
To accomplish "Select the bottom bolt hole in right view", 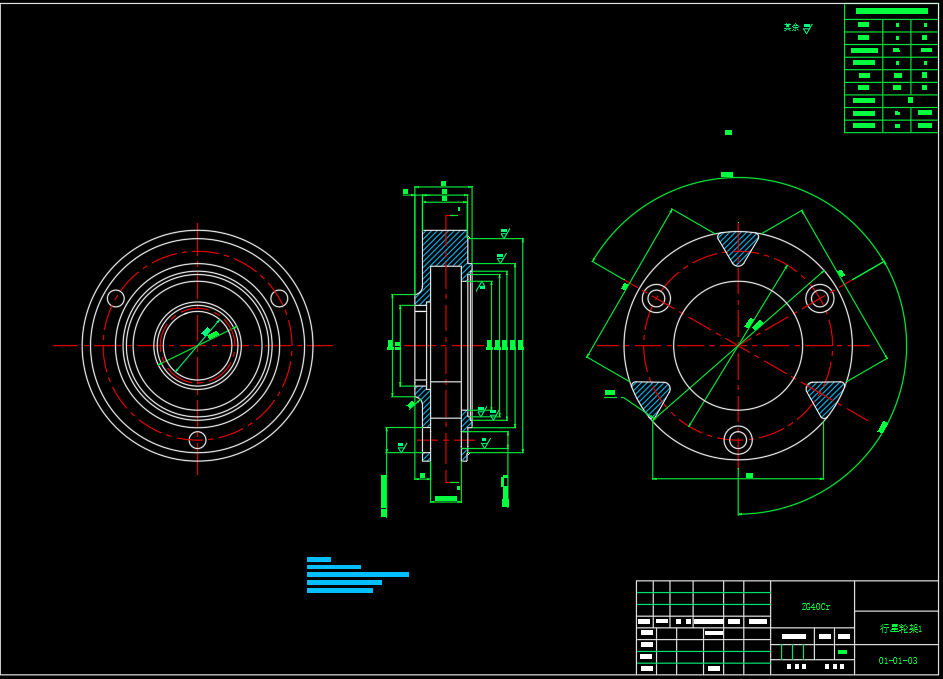I will click(x=738, y=439).
